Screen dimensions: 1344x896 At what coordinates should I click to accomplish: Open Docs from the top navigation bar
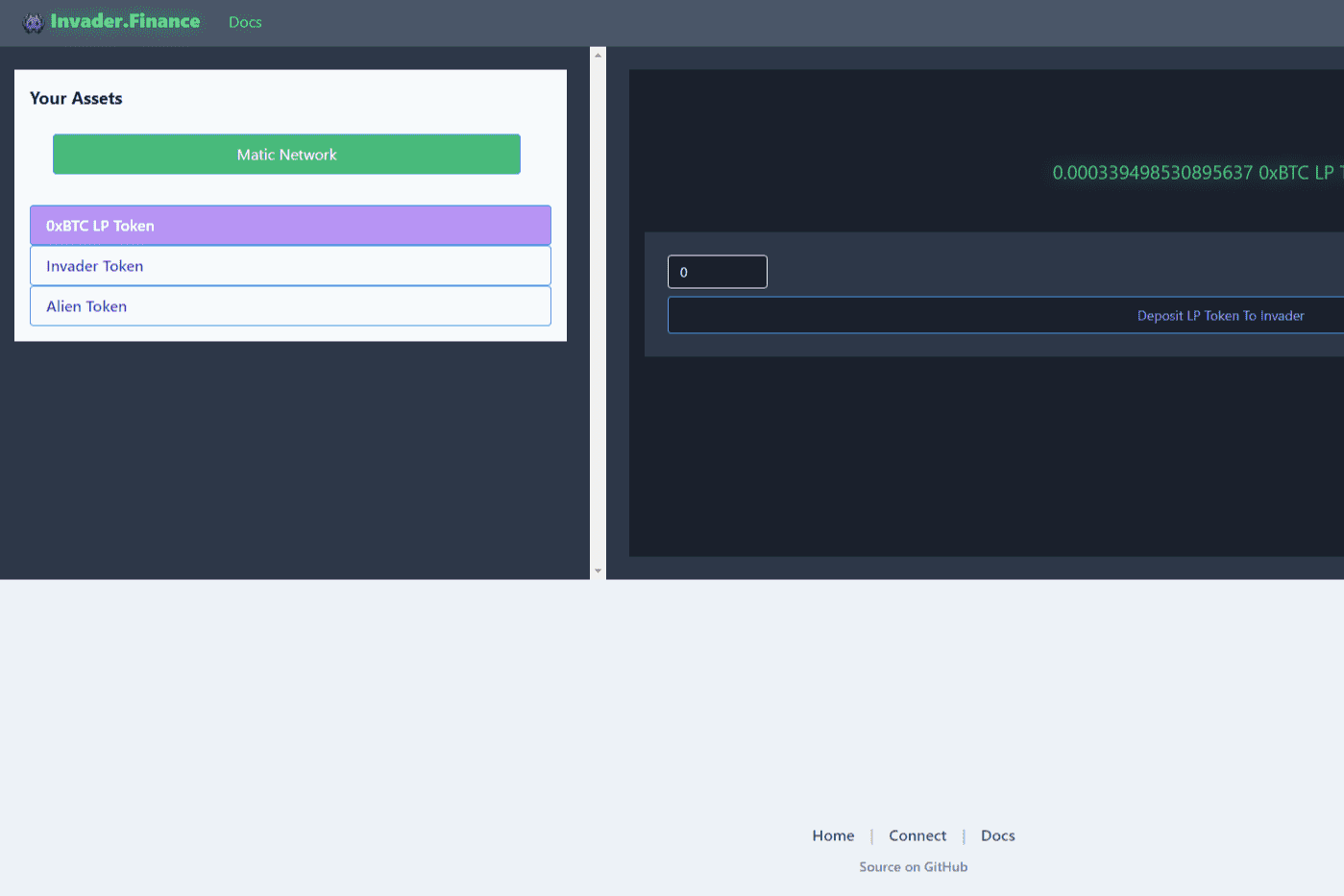[x=244, y=22]
